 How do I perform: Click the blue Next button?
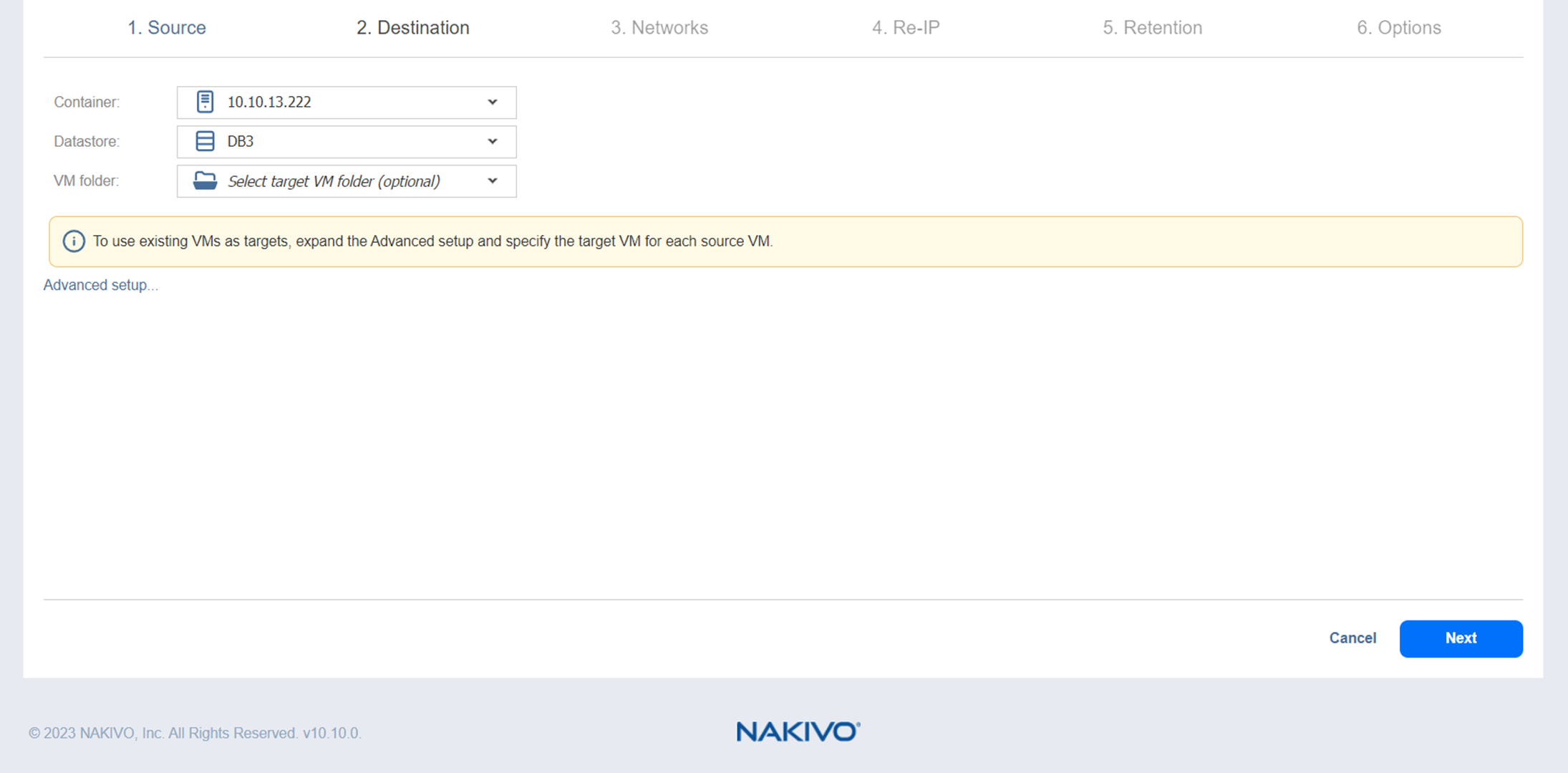point(1461,638)
